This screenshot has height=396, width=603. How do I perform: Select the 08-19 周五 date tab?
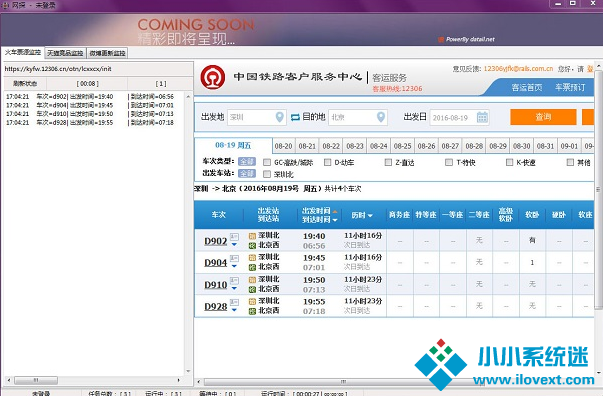coord(233,145)
